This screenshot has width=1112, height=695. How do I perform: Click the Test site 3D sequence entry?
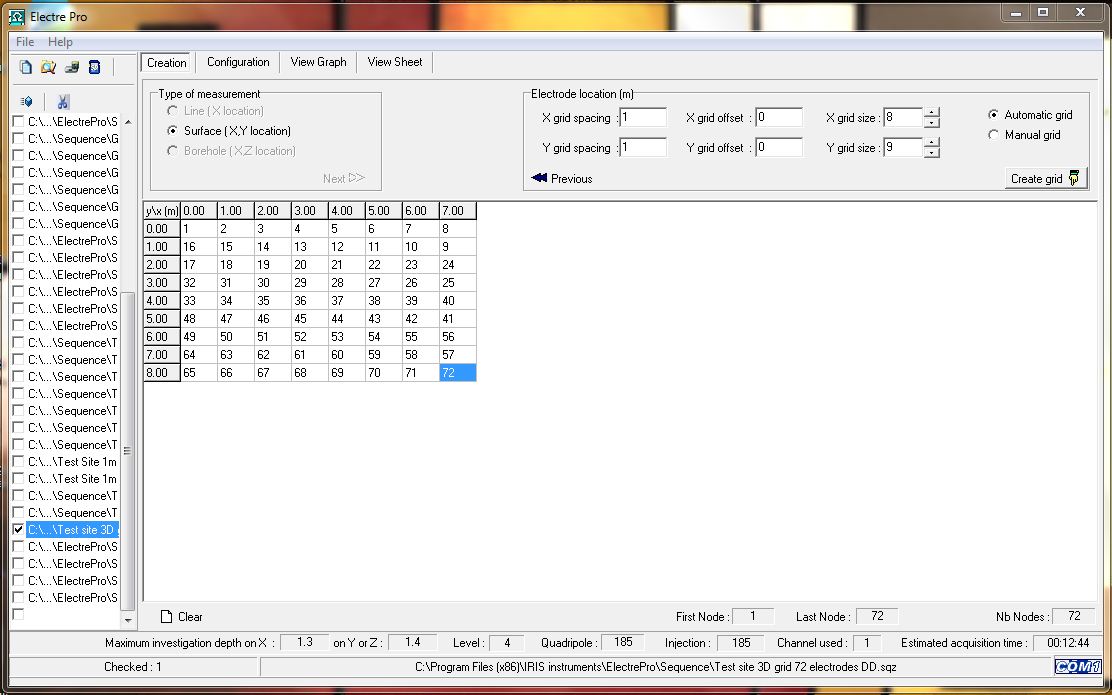(72, 530)
